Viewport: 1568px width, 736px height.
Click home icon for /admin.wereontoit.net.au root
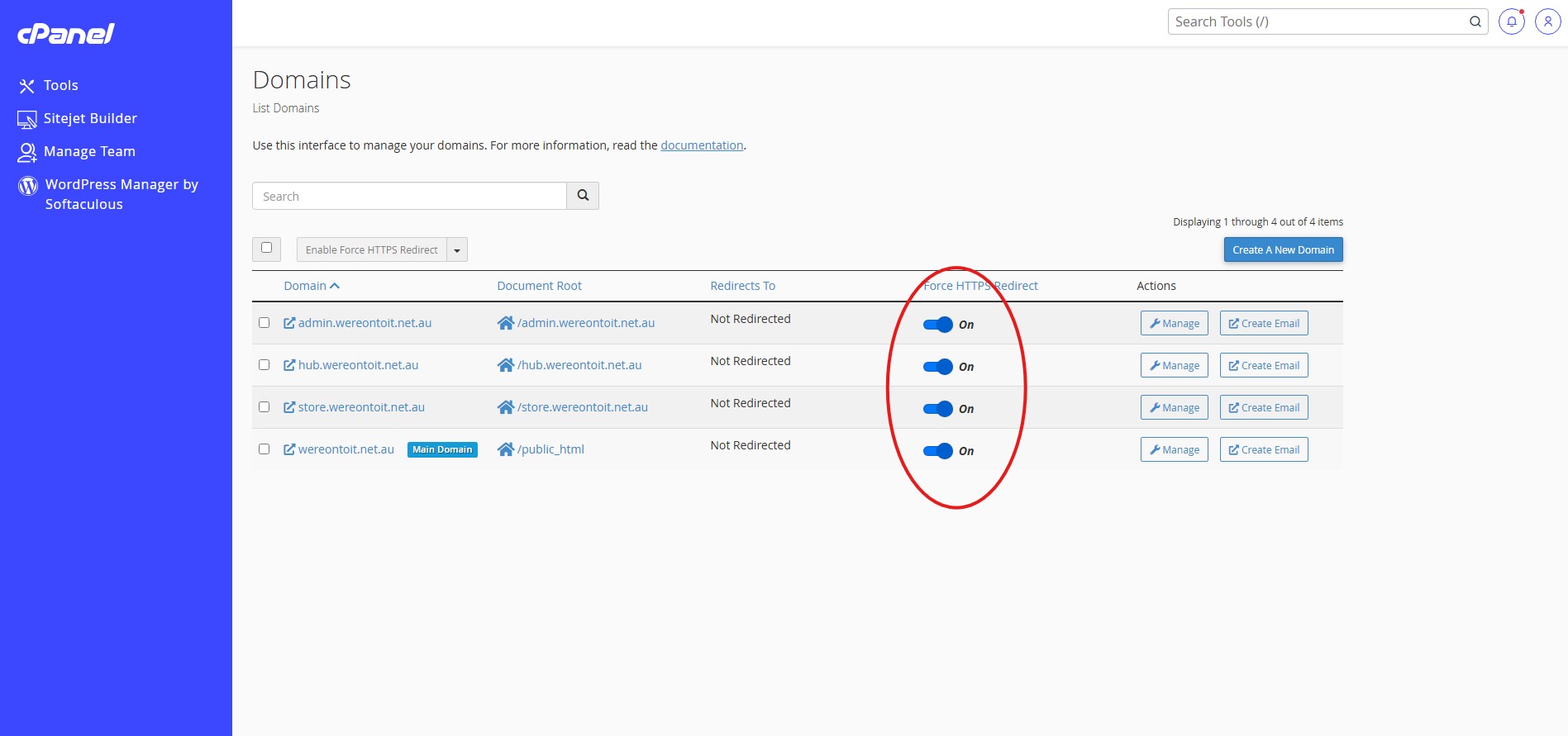pos(506,323)
